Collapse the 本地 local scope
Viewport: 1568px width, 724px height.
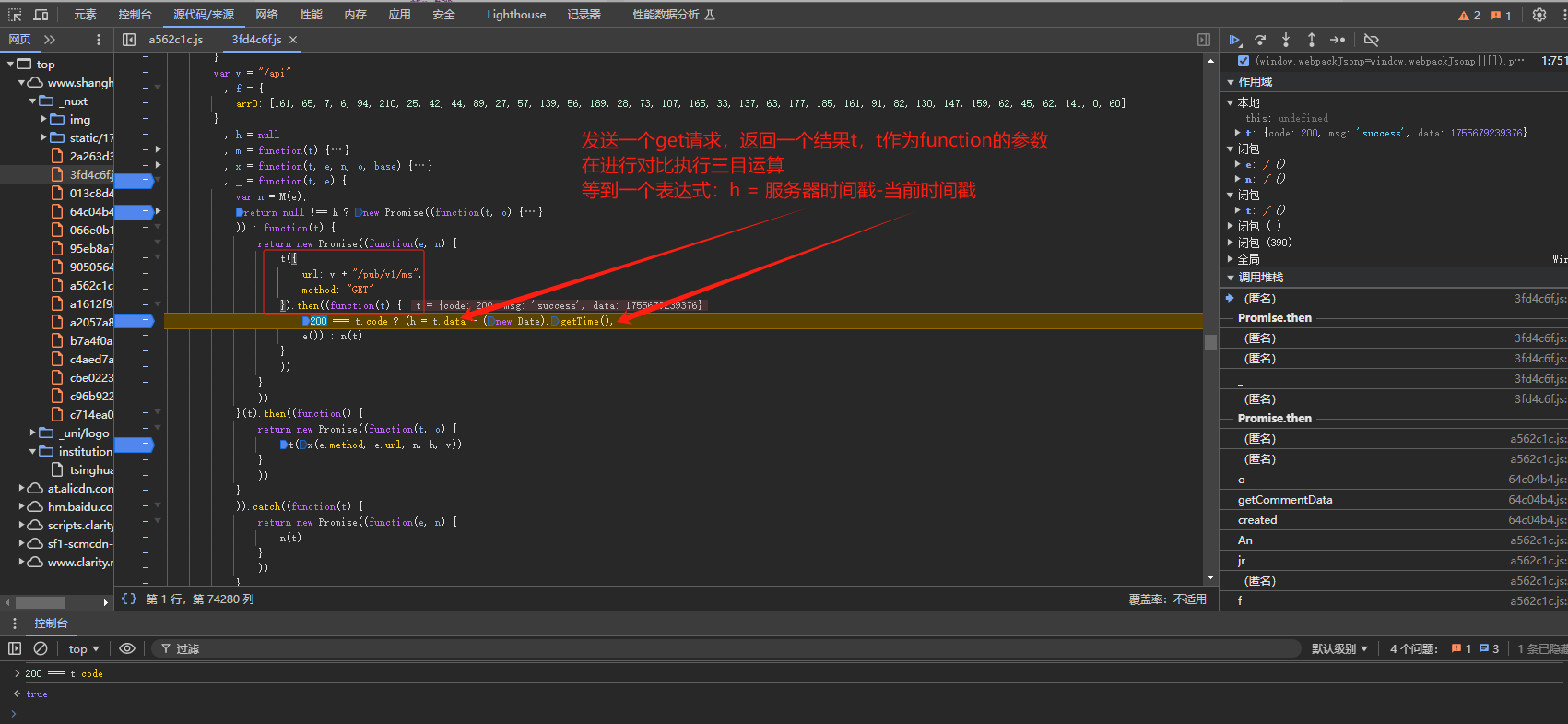pos(1231,102)
